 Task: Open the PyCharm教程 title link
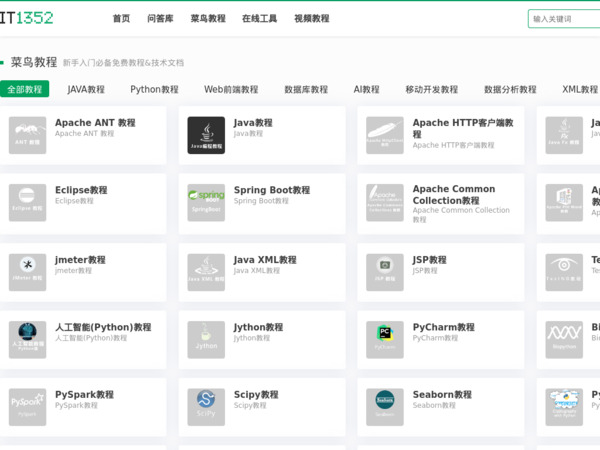[x=443, y=327]
